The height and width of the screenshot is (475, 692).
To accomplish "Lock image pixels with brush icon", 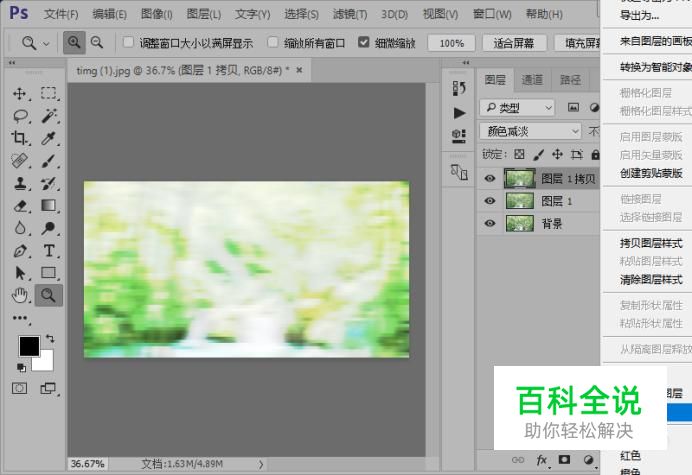I will click(538, 154).
